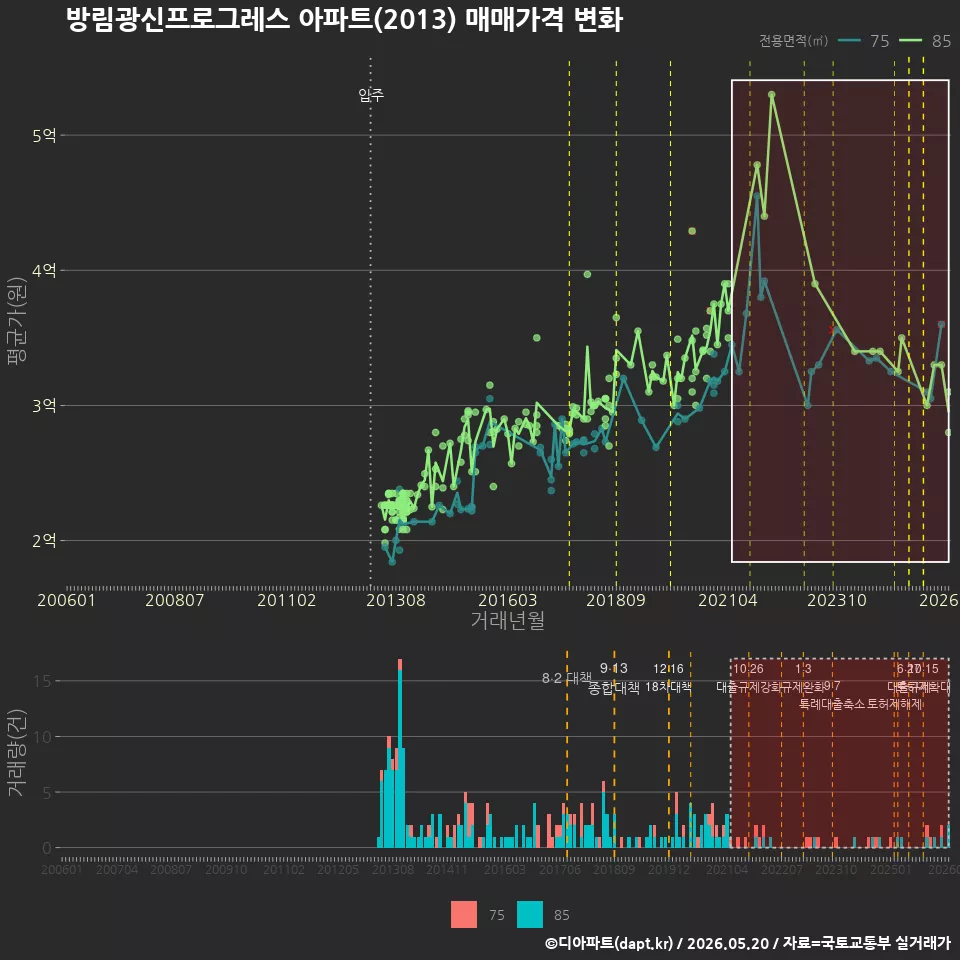Click the 200807 label on price chart axis

point(174,600)
